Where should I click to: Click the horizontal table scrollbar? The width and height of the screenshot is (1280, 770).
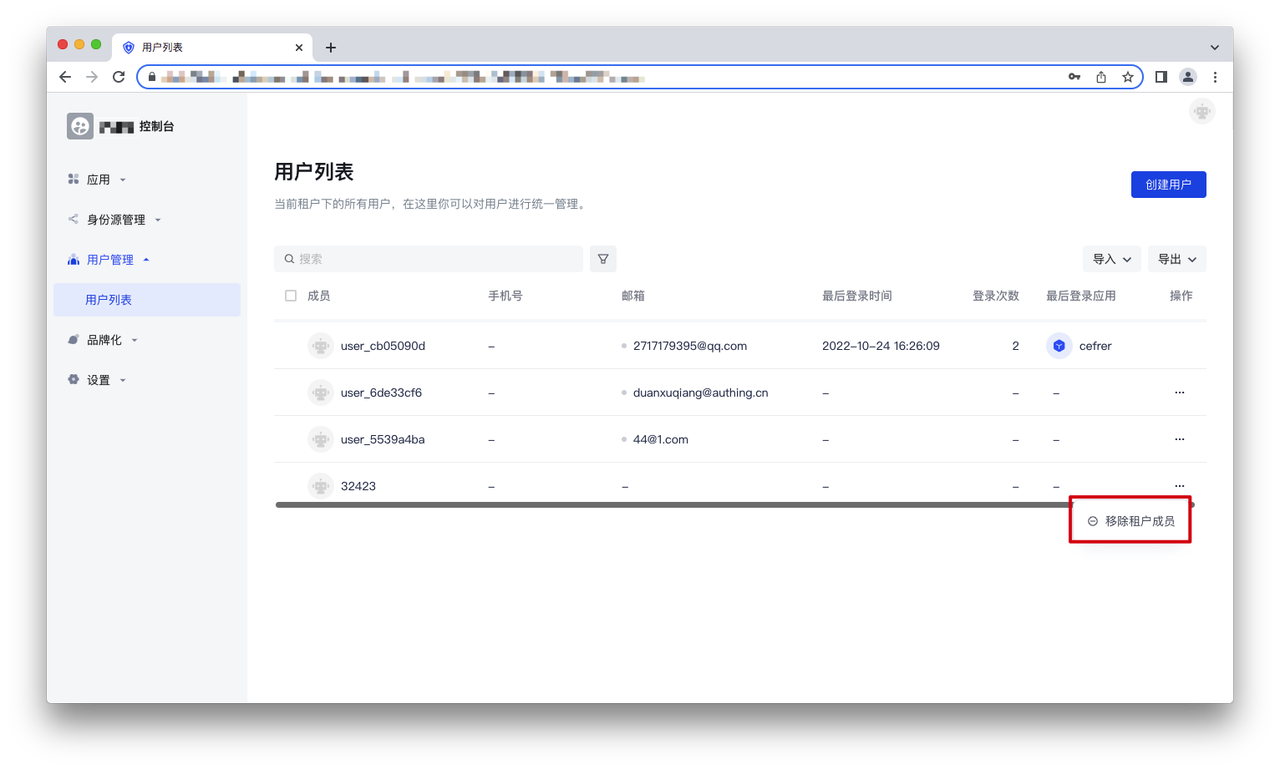[670, 505]
